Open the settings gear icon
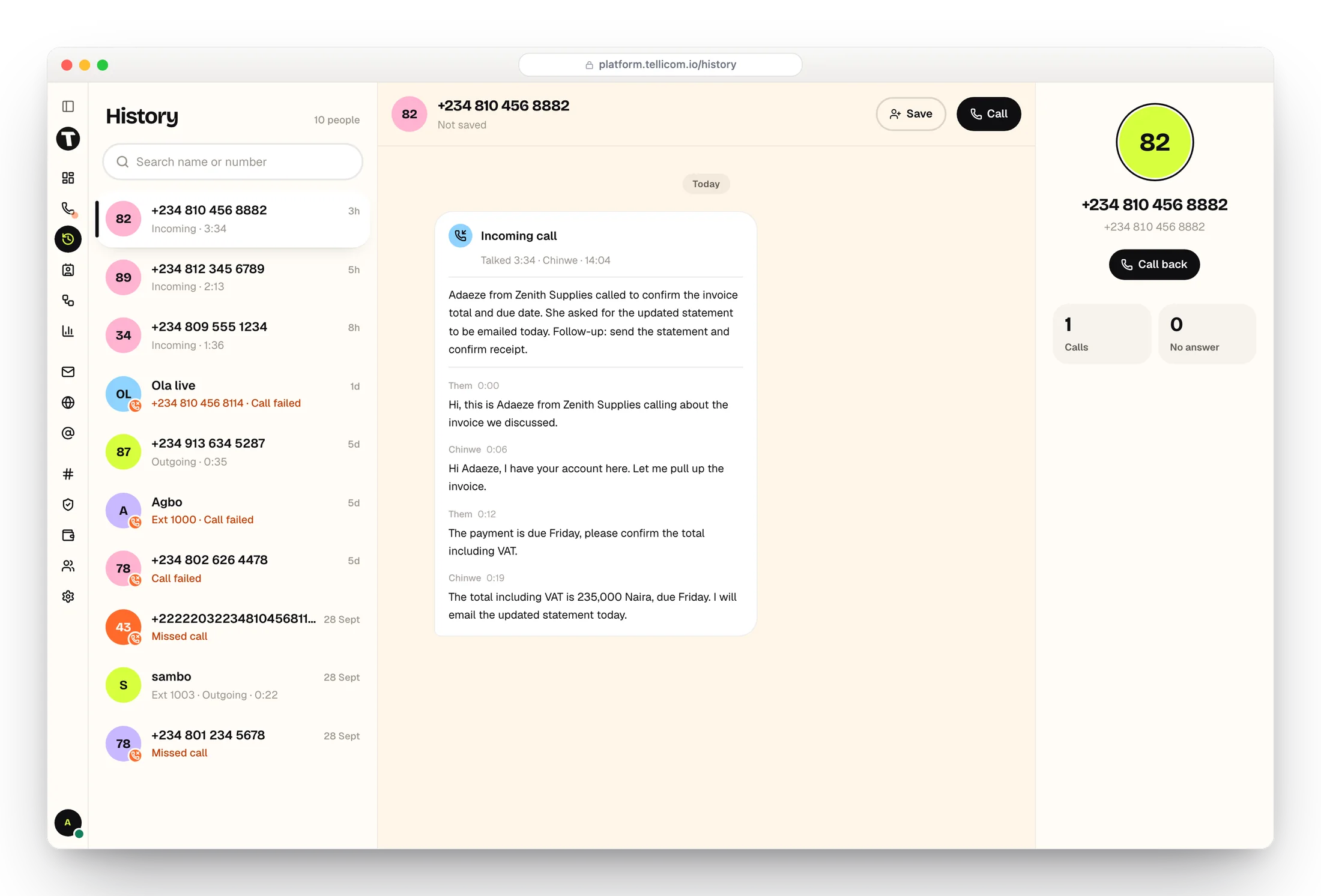The width and height of the screenshot is (1321, 896). [x=68, y=597]
